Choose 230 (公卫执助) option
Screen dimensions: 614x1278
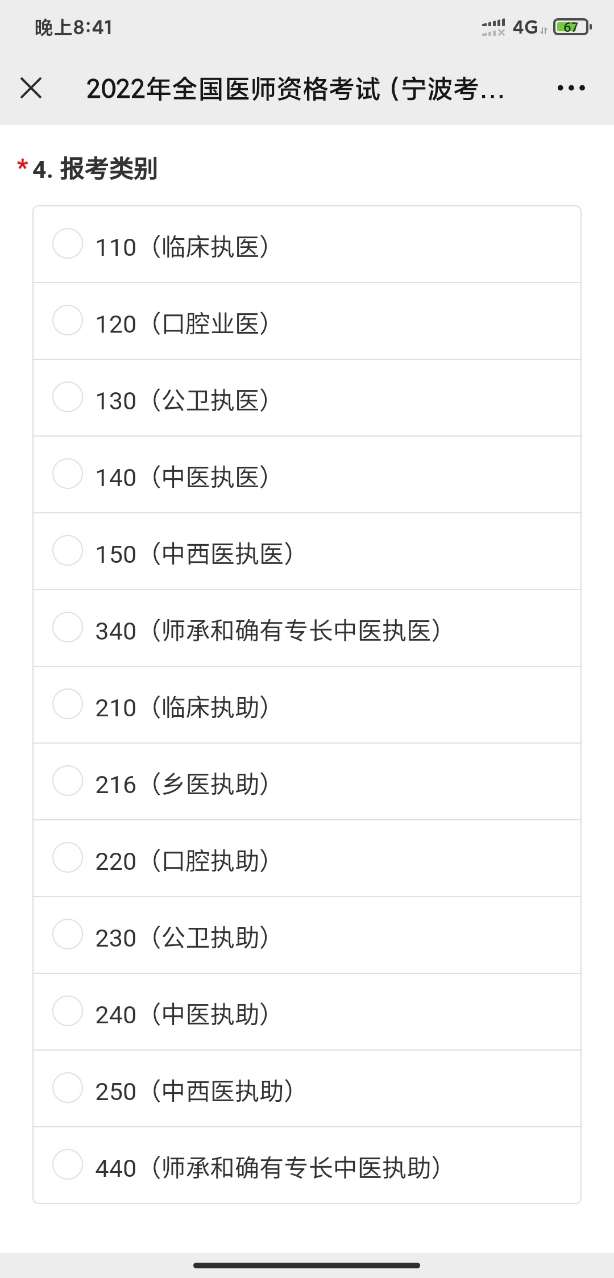67,935
